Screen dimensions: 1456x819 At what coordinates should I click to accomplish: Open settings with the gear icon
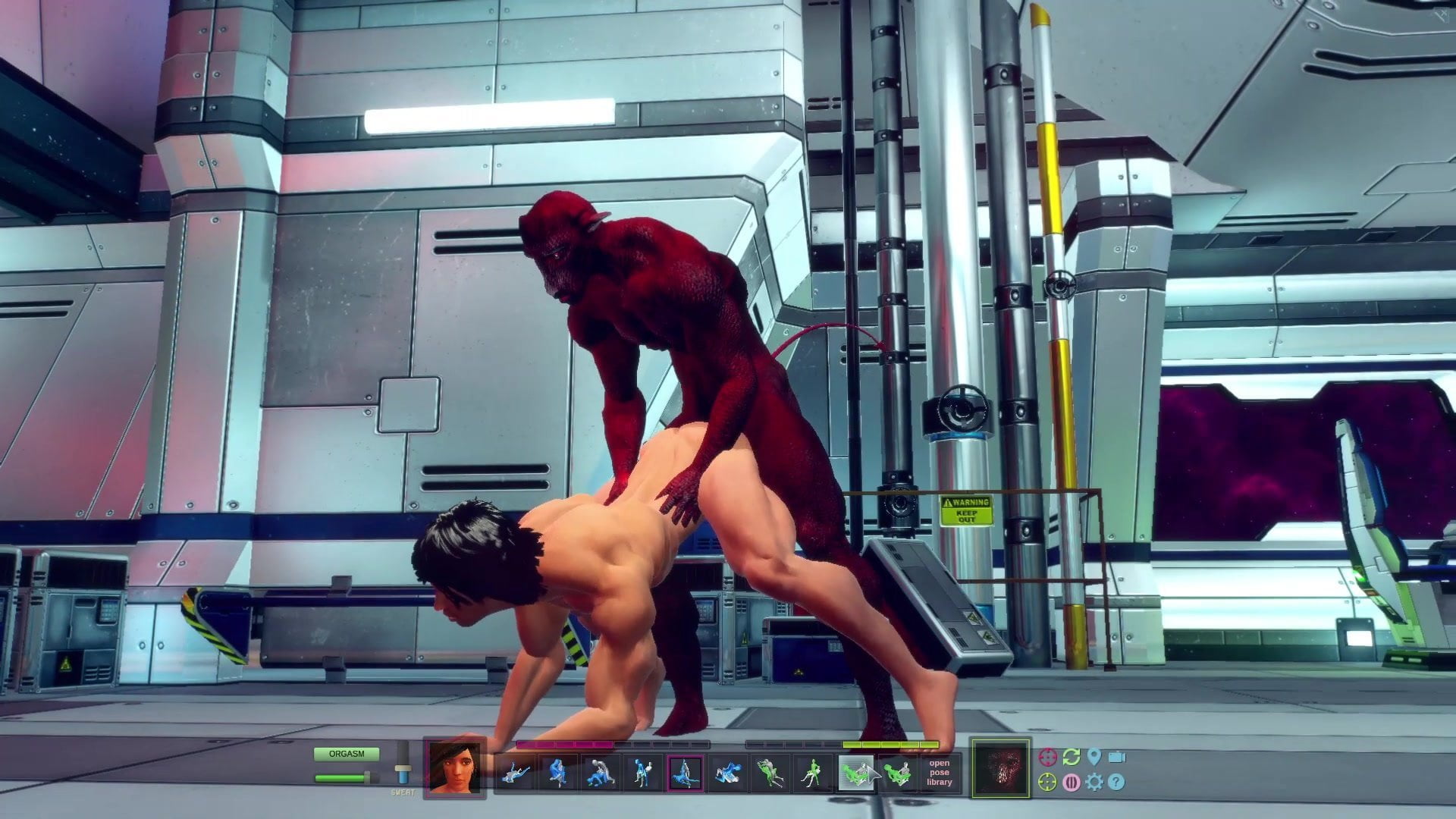pos(1094,782)
